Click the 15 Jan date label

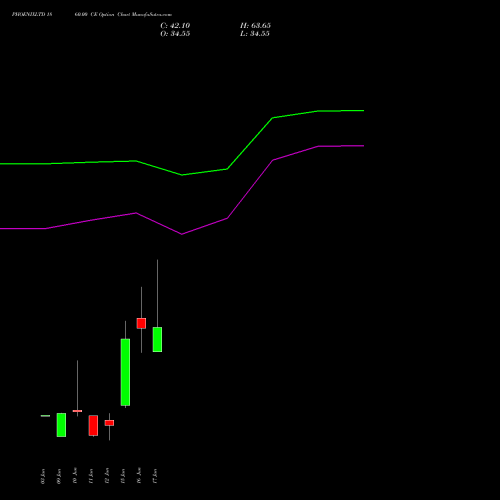point(123,476)
